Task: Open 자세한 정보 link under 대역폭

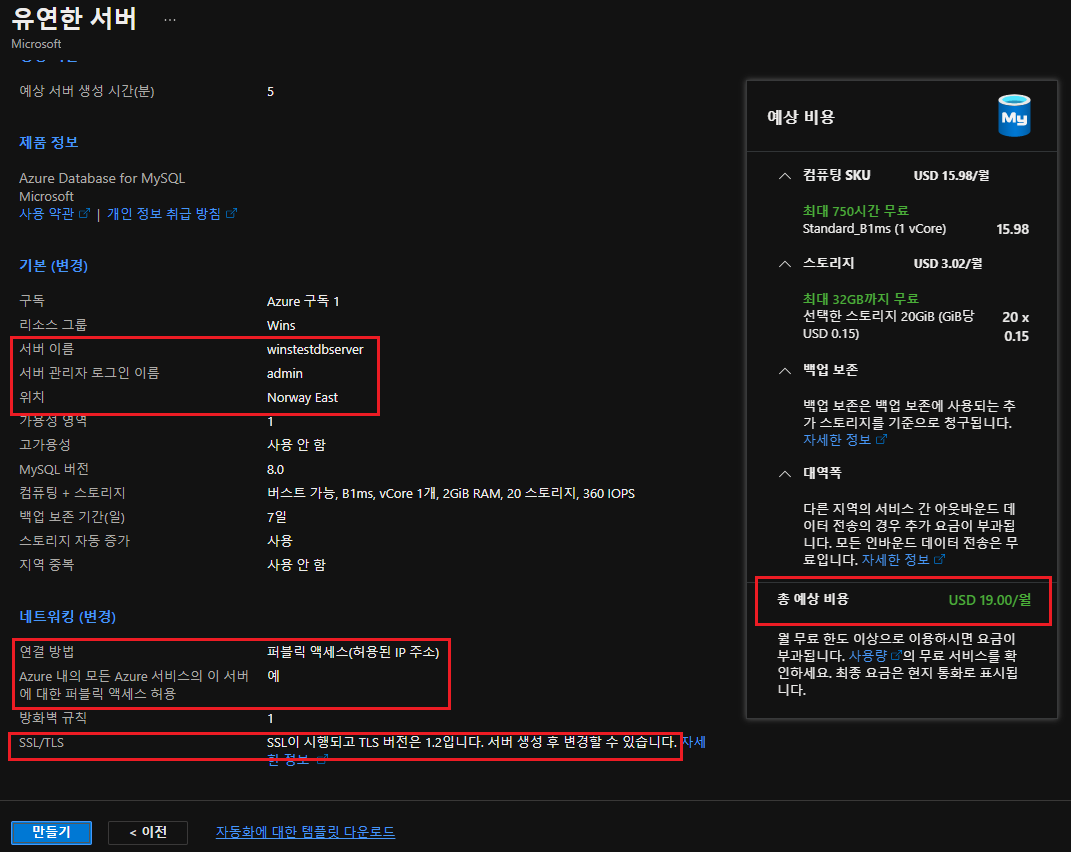Action: click(x=895, y=560)
